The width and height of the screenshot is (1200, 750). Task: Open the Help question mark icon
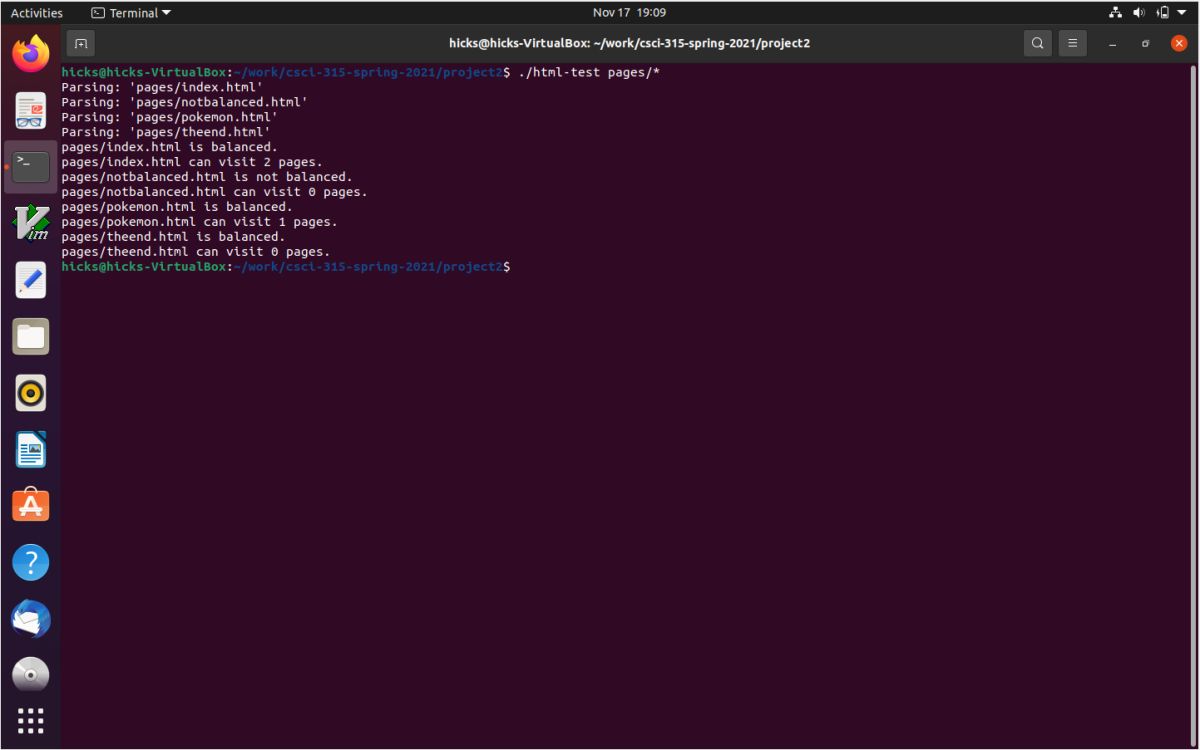(31, 562)
